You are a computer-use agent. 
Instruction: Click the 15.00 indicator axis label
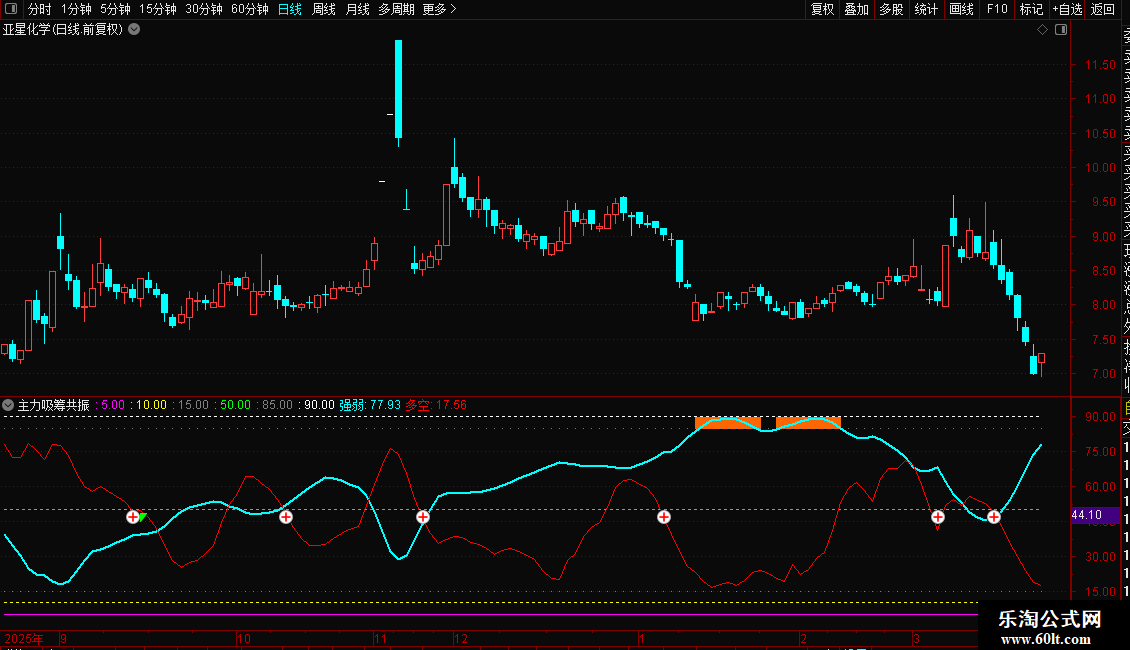(1100, 592)
